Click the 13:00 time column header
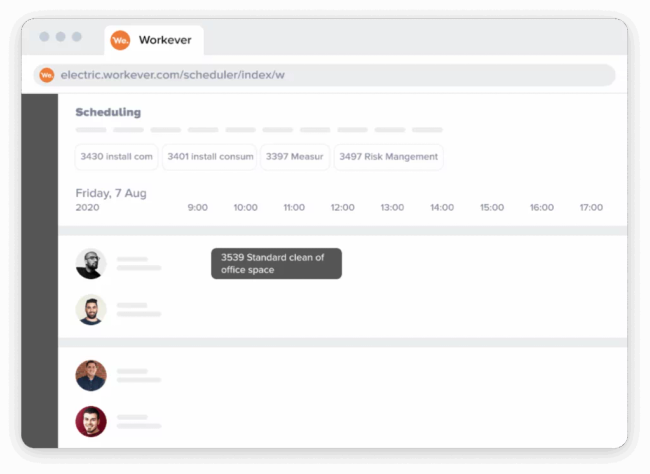 click(392, 207)
